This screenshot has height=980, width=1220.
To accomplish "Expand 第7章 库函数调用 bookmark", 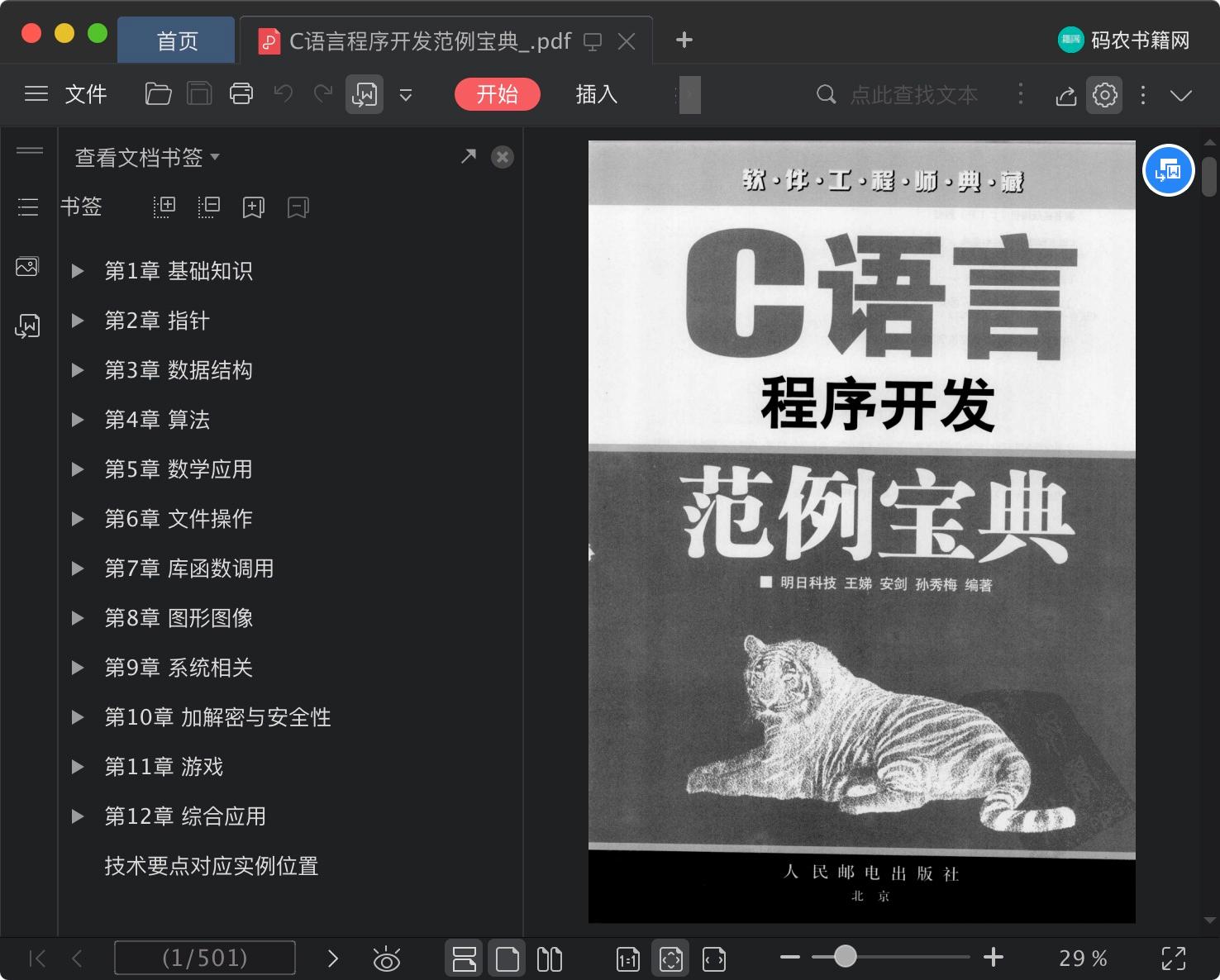I will pyautogui.click(x=78, y=568).
